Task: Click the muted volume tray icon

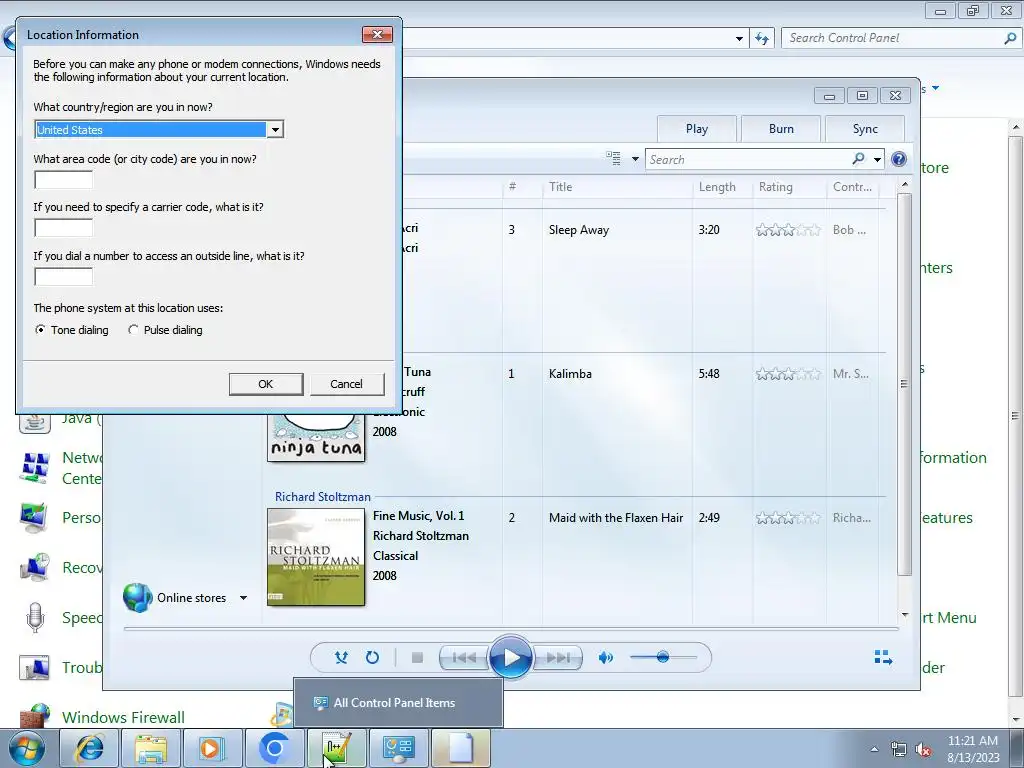Action: (x=923, y=750)
